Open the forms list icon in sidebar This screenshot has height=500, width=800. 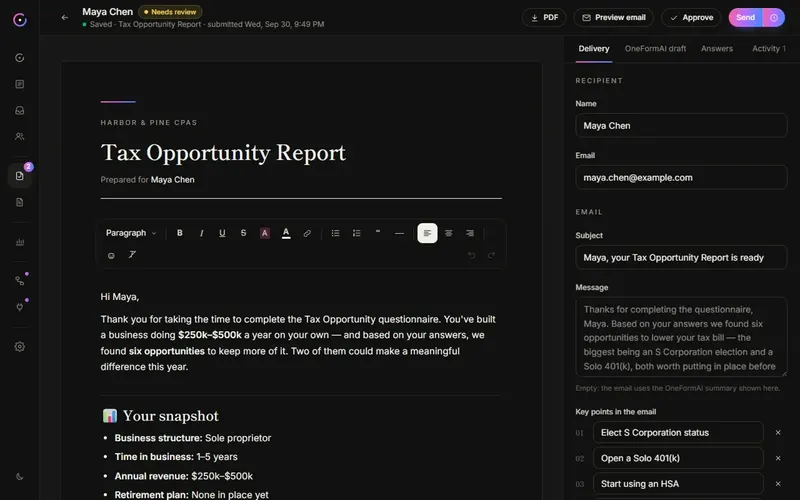19,84
